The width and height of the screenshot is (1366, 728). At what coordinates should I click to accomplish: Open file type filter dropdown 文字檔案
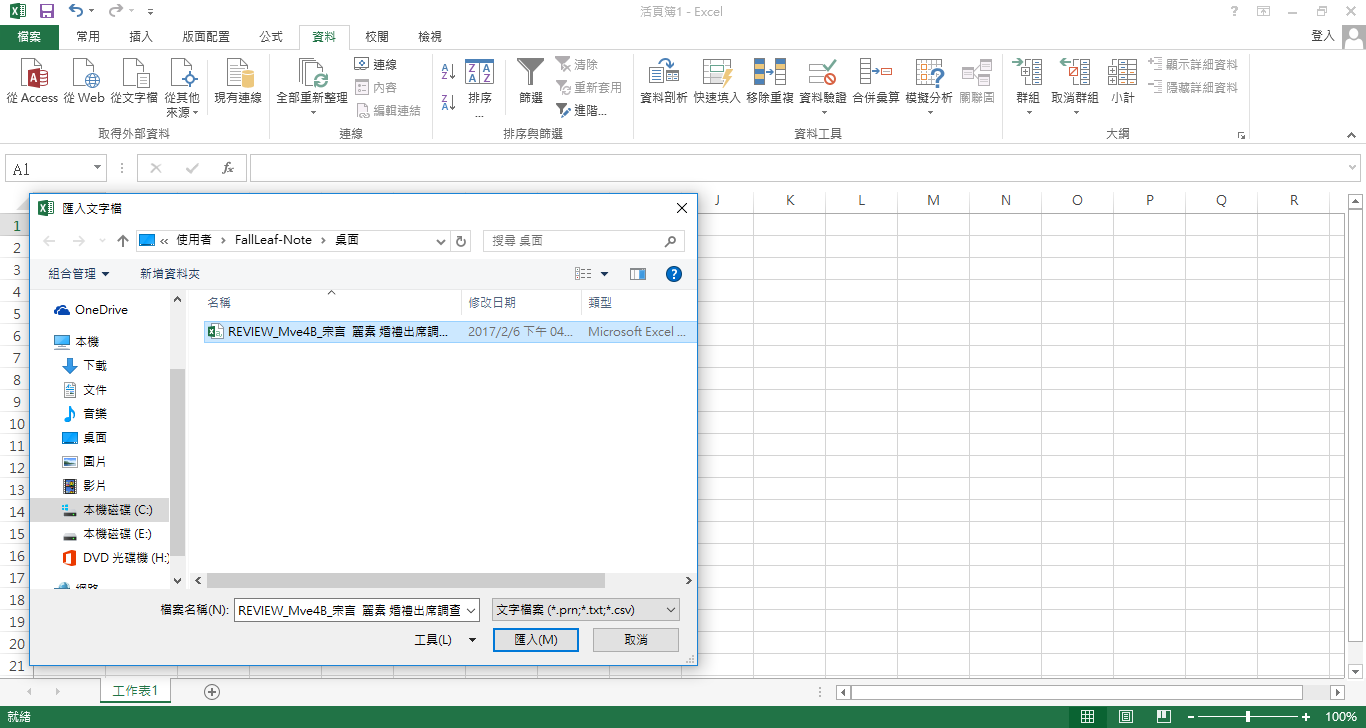(586, 610)
